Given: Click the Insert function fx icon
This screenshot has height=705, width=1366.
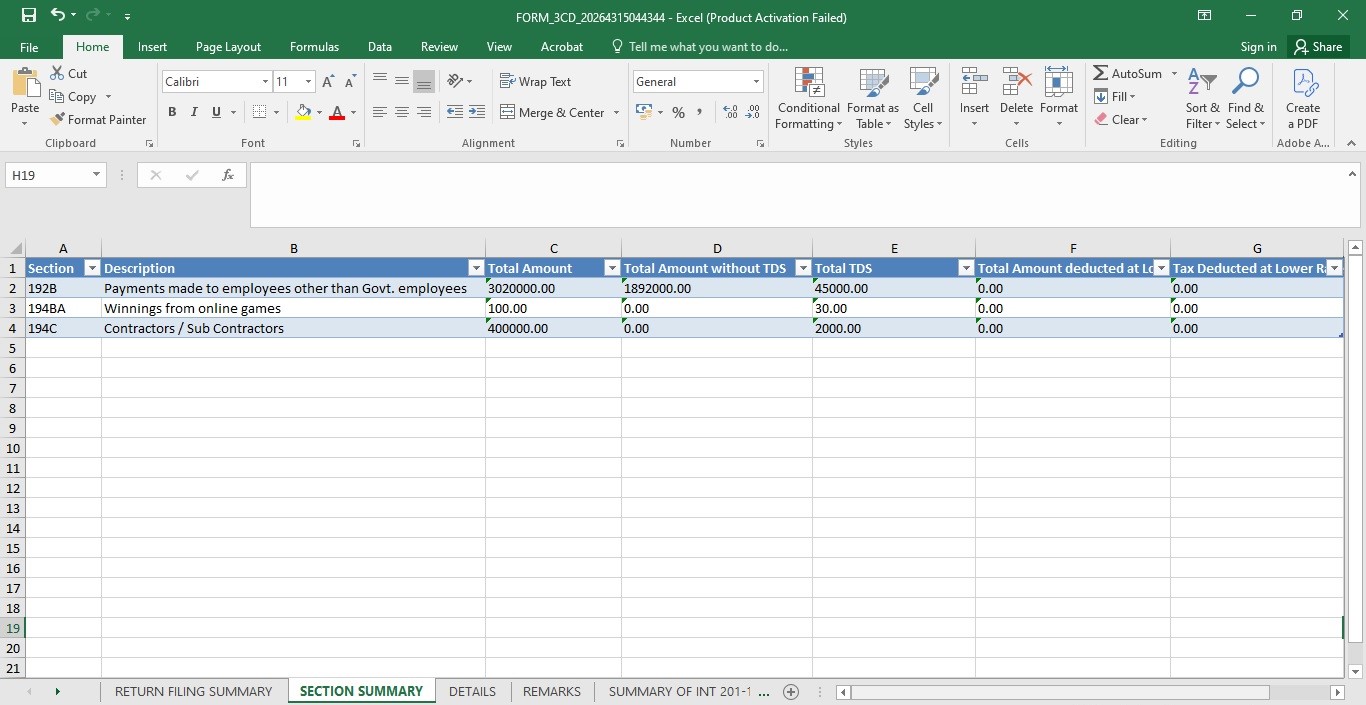Looking at the screenshot, I should coord(228,175).
